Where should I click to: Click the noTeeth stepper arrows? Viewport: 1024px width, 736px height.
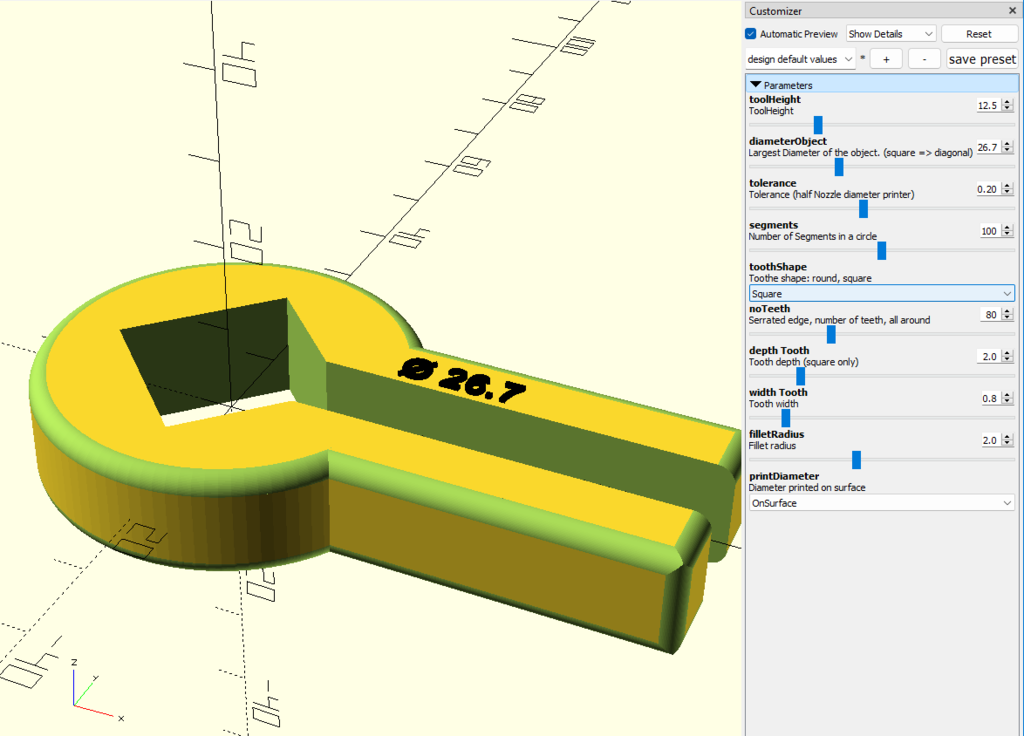(1008, 315)
